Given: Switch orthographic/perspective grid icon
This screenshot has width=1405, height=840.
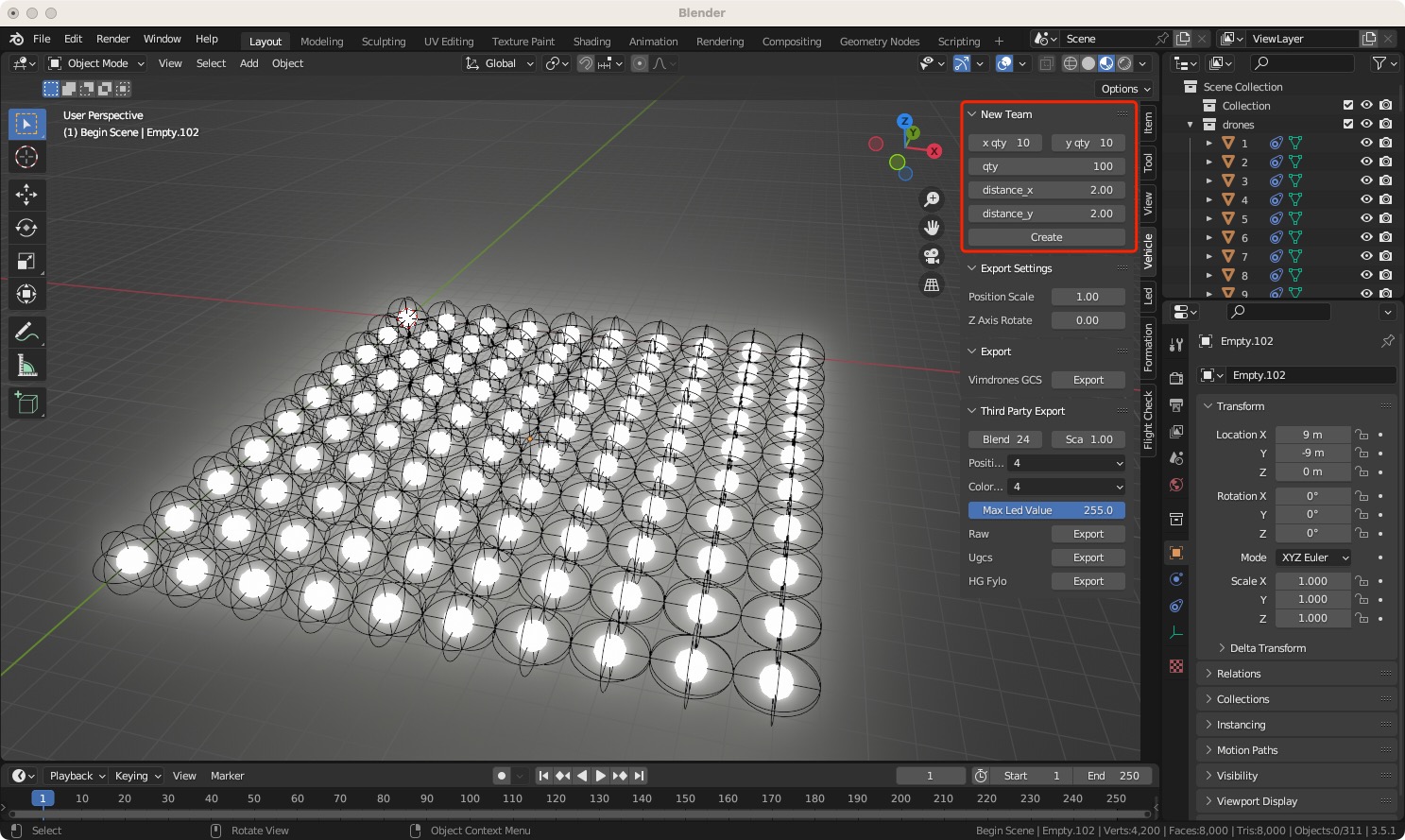Looking at the screenshot, I should point(932,284).
